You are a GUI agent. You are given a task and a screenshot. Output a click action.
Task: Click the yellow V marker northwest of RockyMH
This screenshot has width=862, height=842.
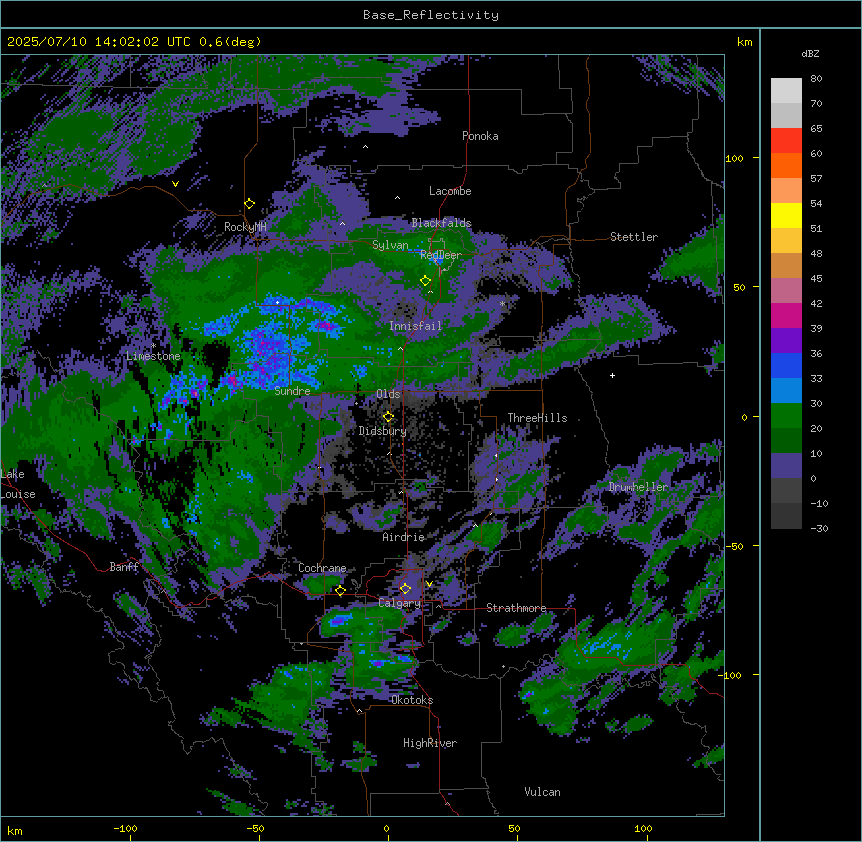click(x=175, y=184)
